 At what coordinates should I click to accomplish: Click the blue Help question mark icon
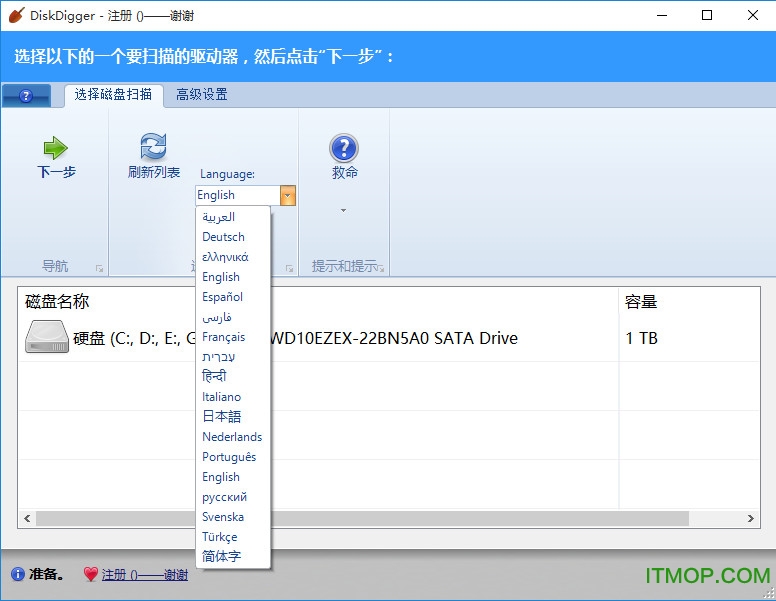pyautogui.click(x=344, y=148)
